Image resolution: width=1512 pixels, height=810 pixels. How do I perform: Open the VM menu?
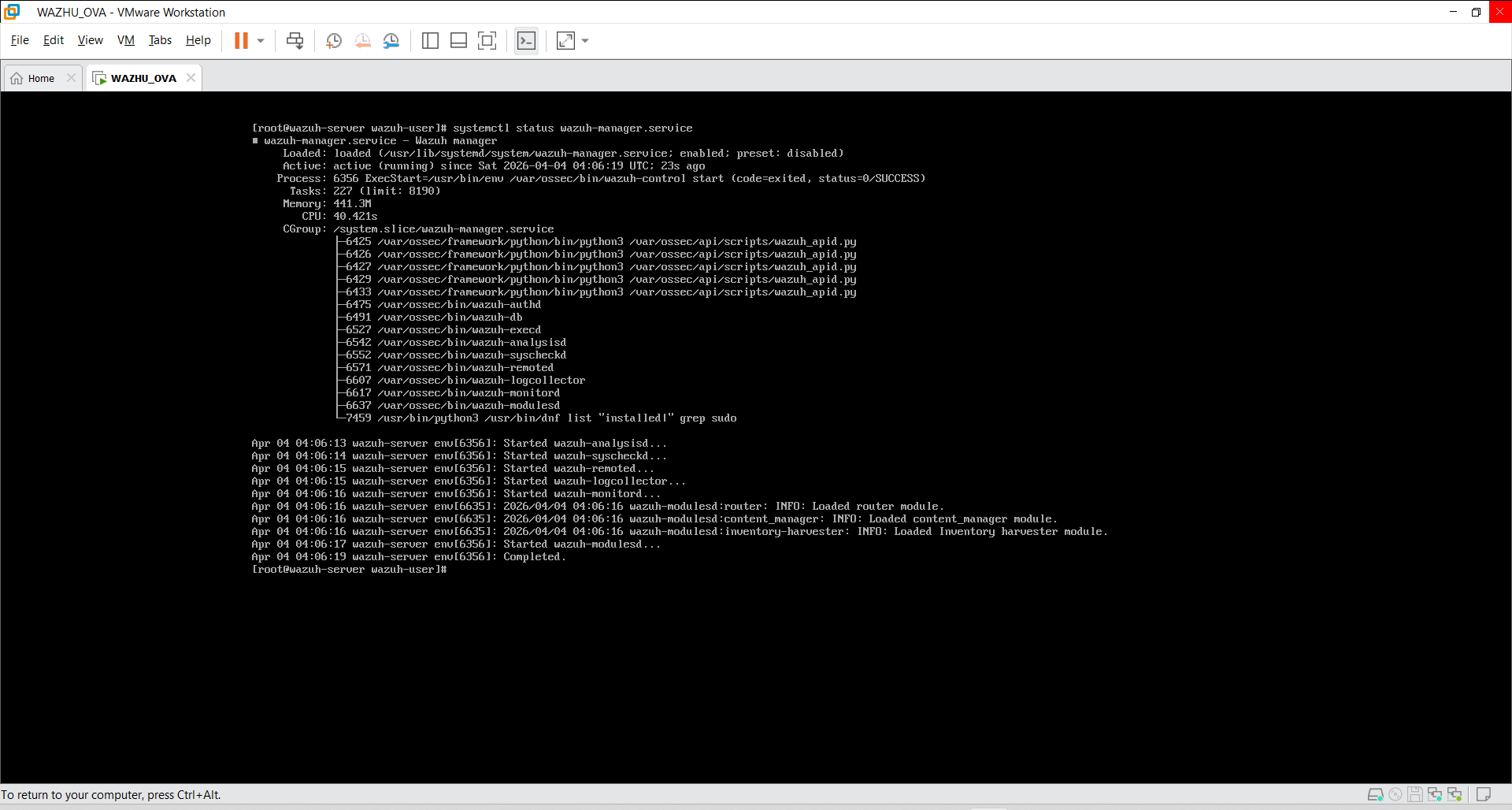pos(126,40)
